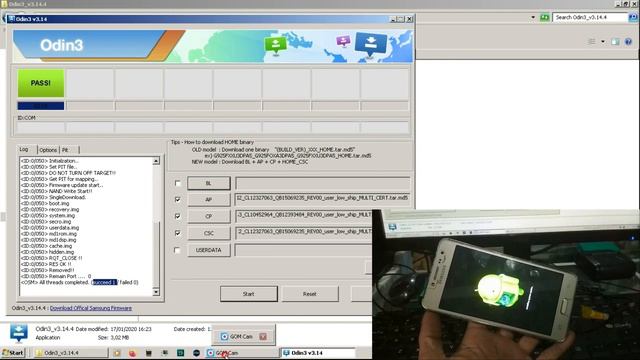
Task: Click the log scrollbar down arrow
Action: (x=156, y=292)
